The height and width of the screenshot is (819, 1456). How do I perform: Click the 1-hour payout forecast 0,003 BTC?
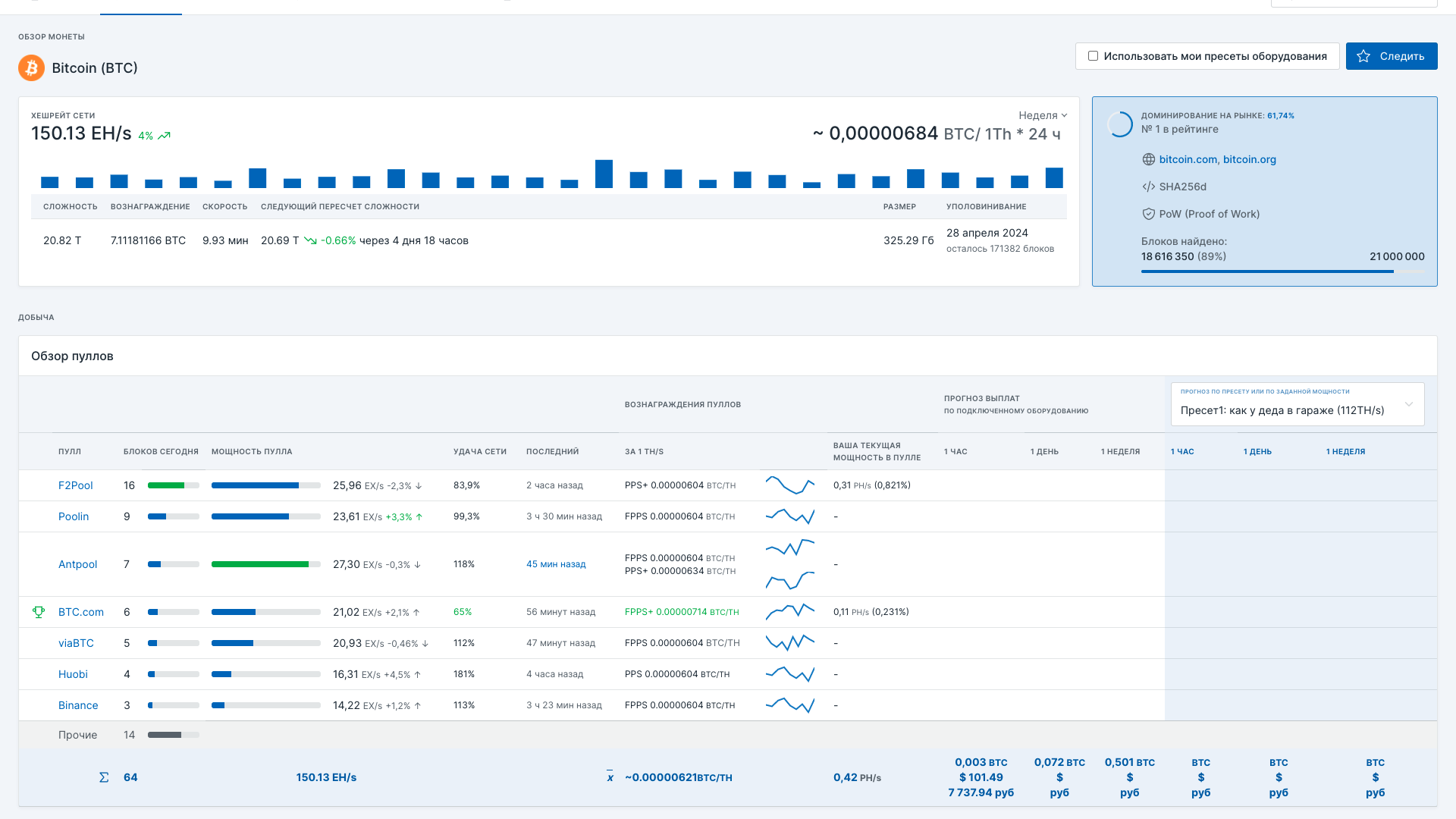point(981,762)
